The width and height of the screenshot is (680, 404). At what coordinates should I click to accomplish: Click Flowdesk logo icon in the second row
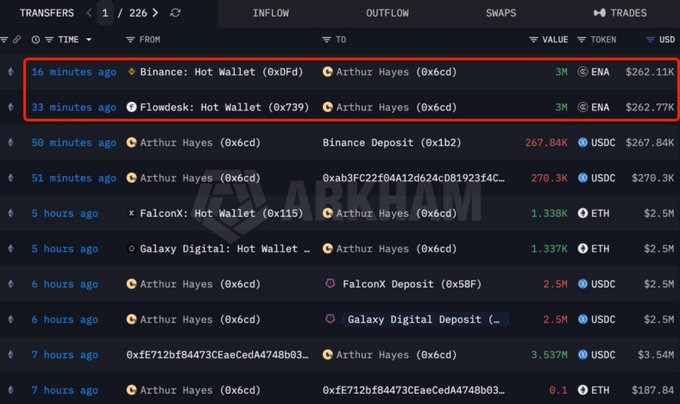[x=131, y=107]
